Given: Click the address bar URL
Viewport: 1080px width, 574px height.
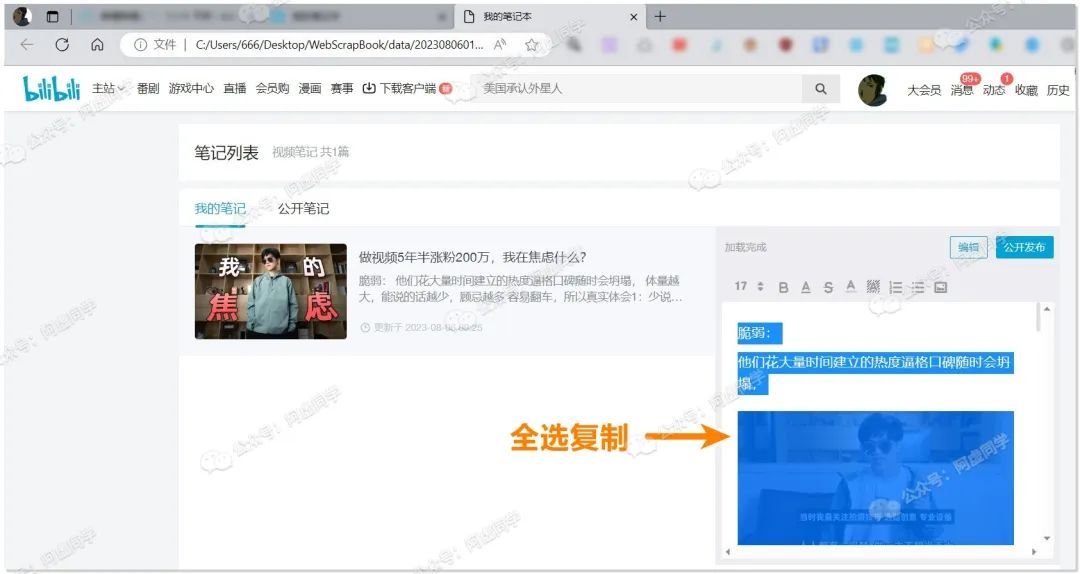Looking at the screenshot, I should pyautogui.click(x=340, y=45).
